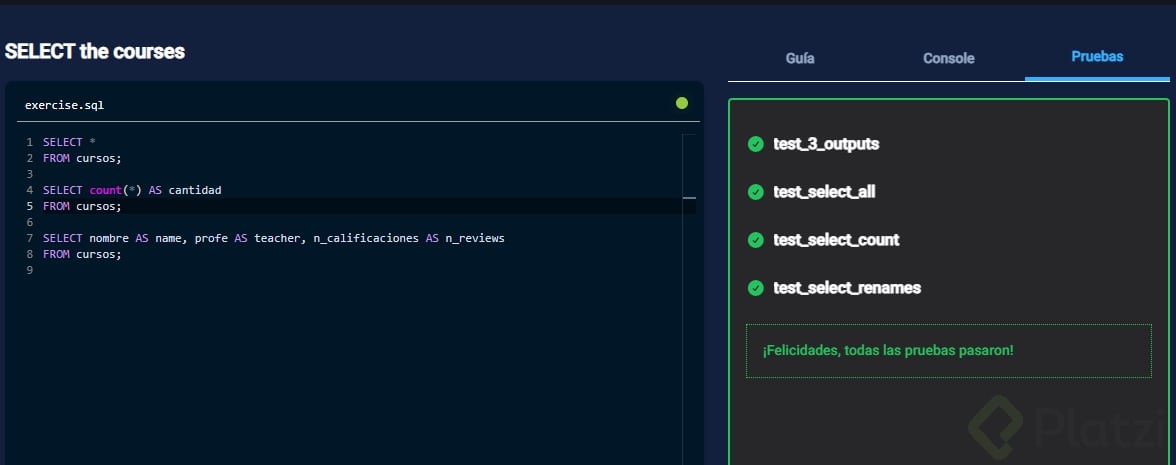Click the check icon beside test_select_renames
Image resolution: width=1176 pixels, height=465 pixels.
pos(756,288)
